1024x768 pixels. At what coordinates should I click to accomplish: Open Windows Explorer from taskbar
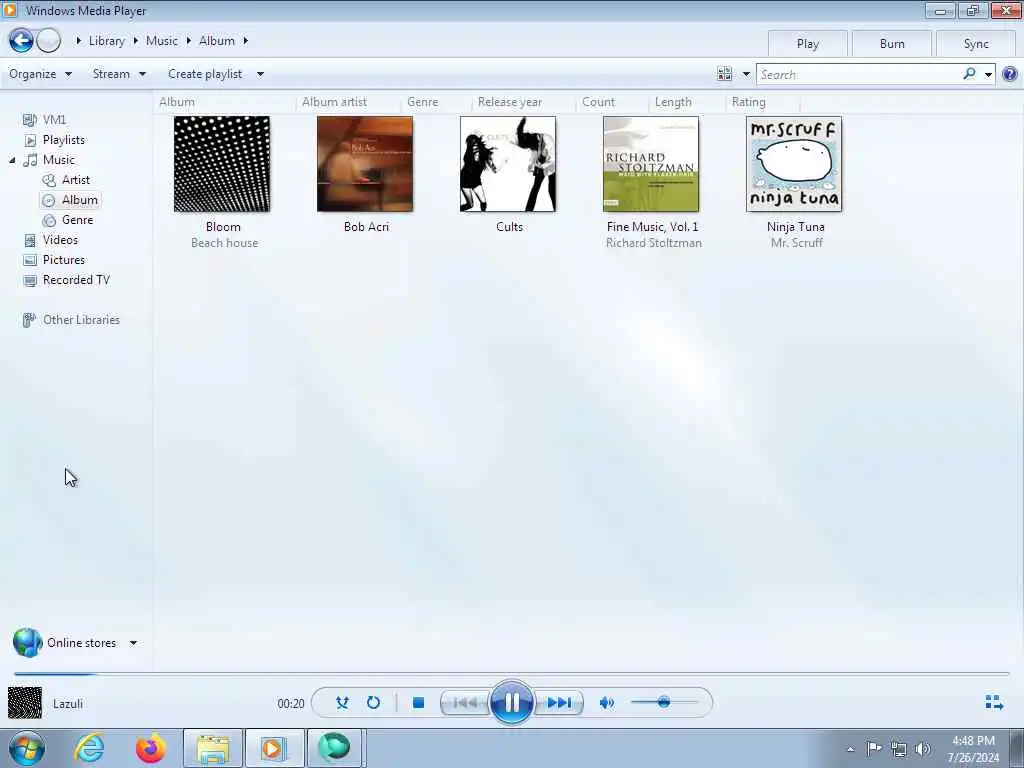click(213, 748)
